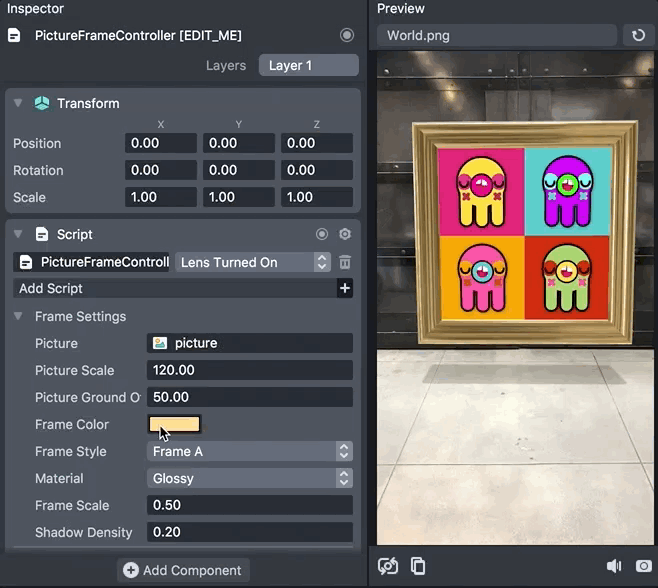Click the camera snapshot icon in Preview

(644, 566)
